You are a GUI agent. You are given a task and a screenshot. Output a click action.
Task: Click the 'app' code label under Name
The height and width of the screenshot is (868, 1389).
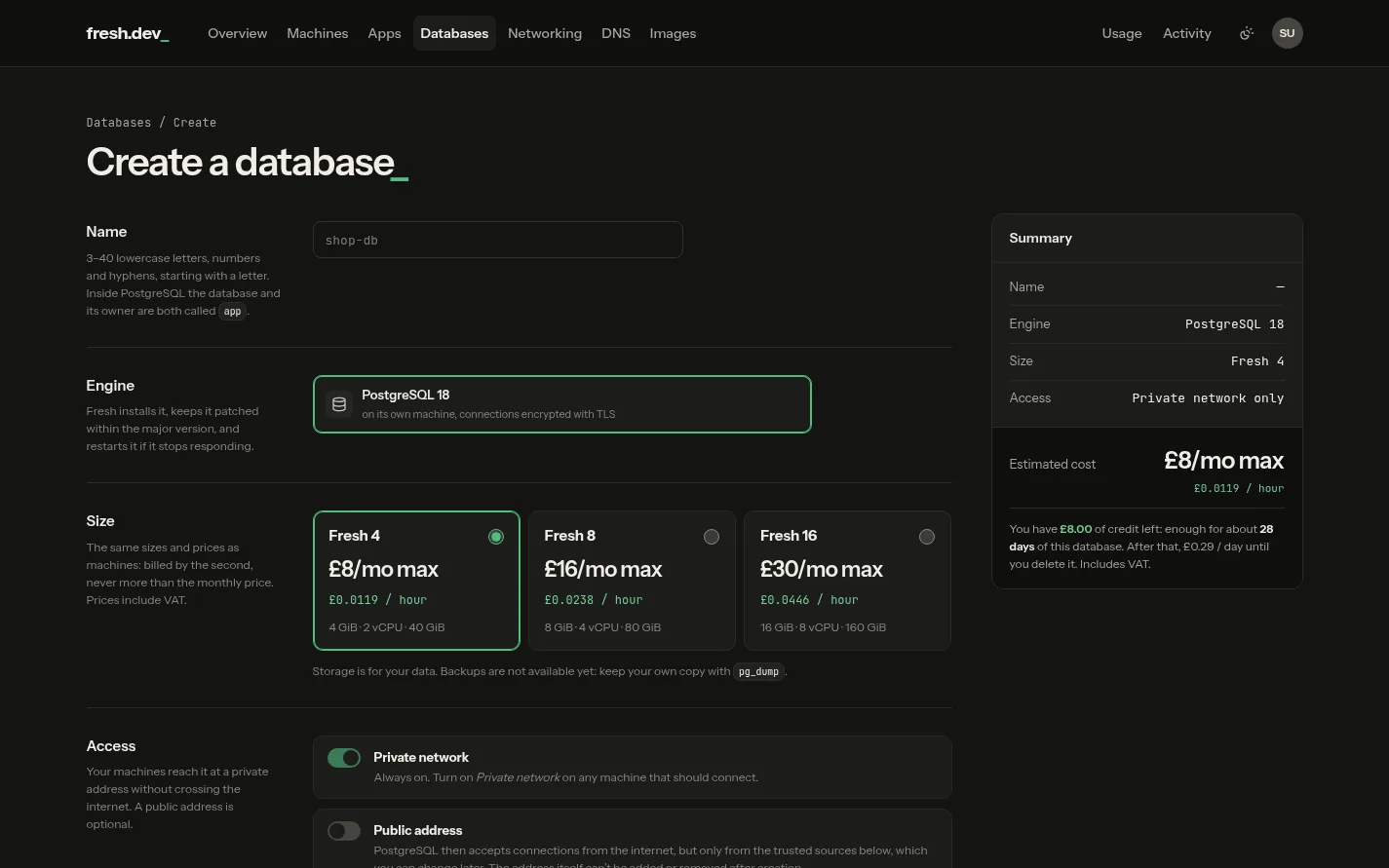[x=232, y=312]
